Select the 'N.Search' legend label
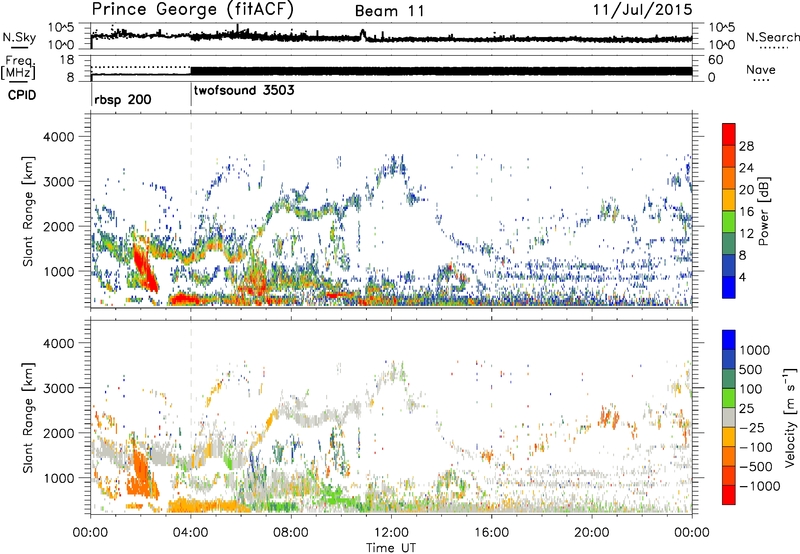 point(772,37)
